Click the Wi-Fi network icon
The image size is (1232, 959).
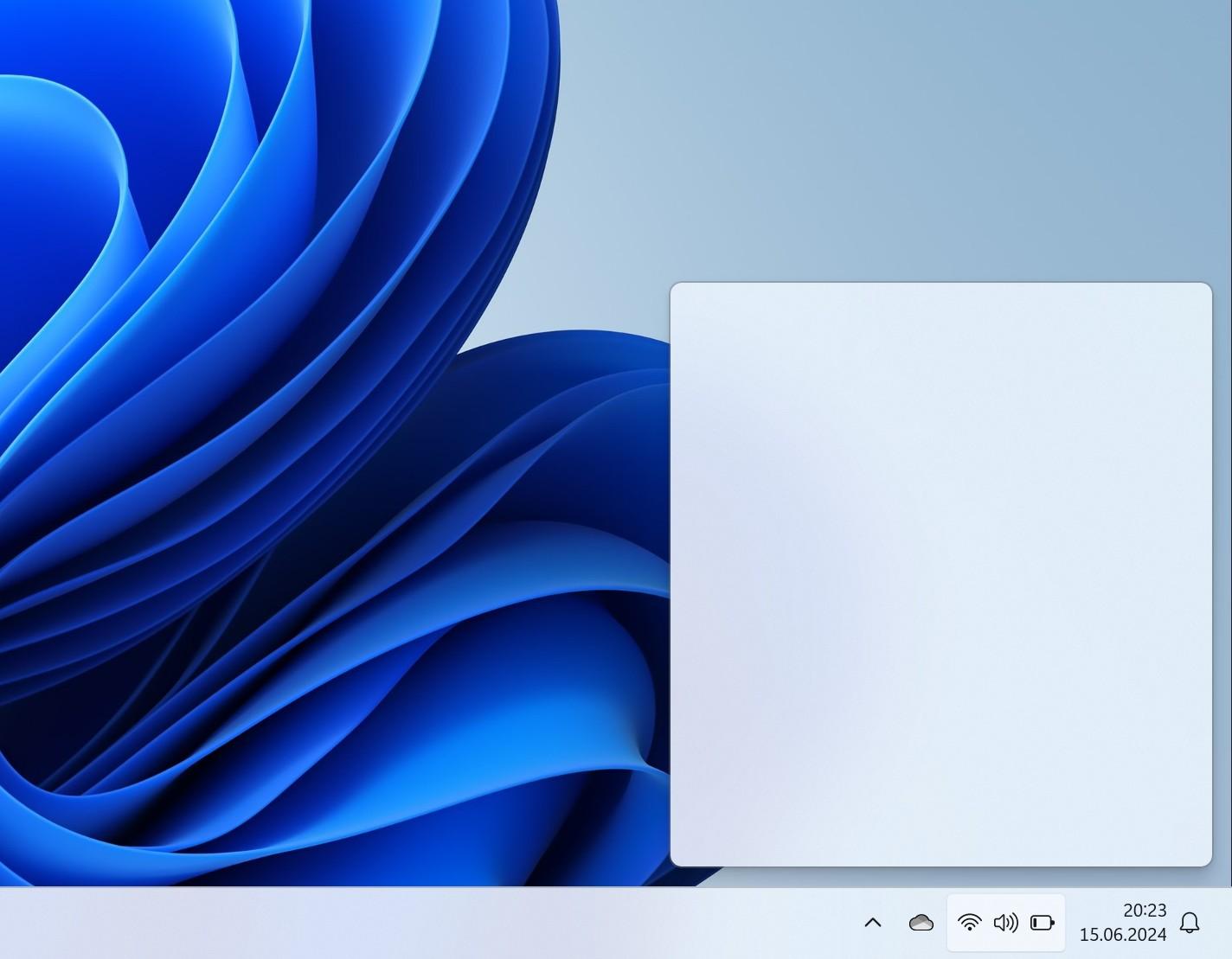tap(970, 923)
